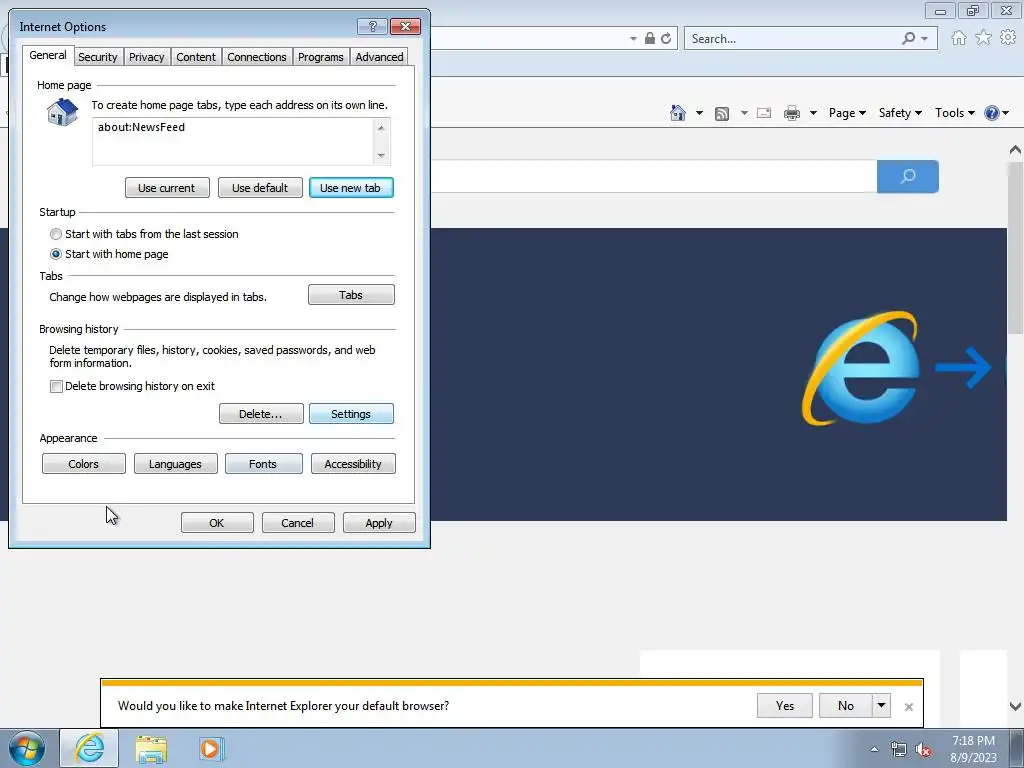Screen dimensions: 1024x768
Task: Click Apply in Internet Options
Action: coord(379,523)
